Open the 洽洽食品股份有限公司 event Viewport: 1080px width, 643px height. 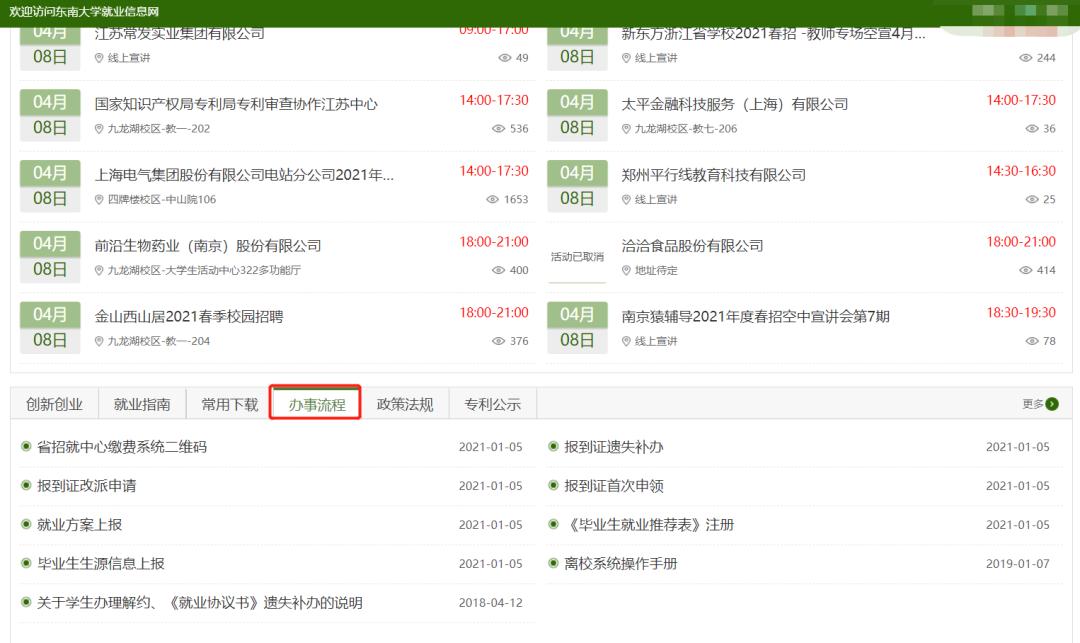(692, 246)
